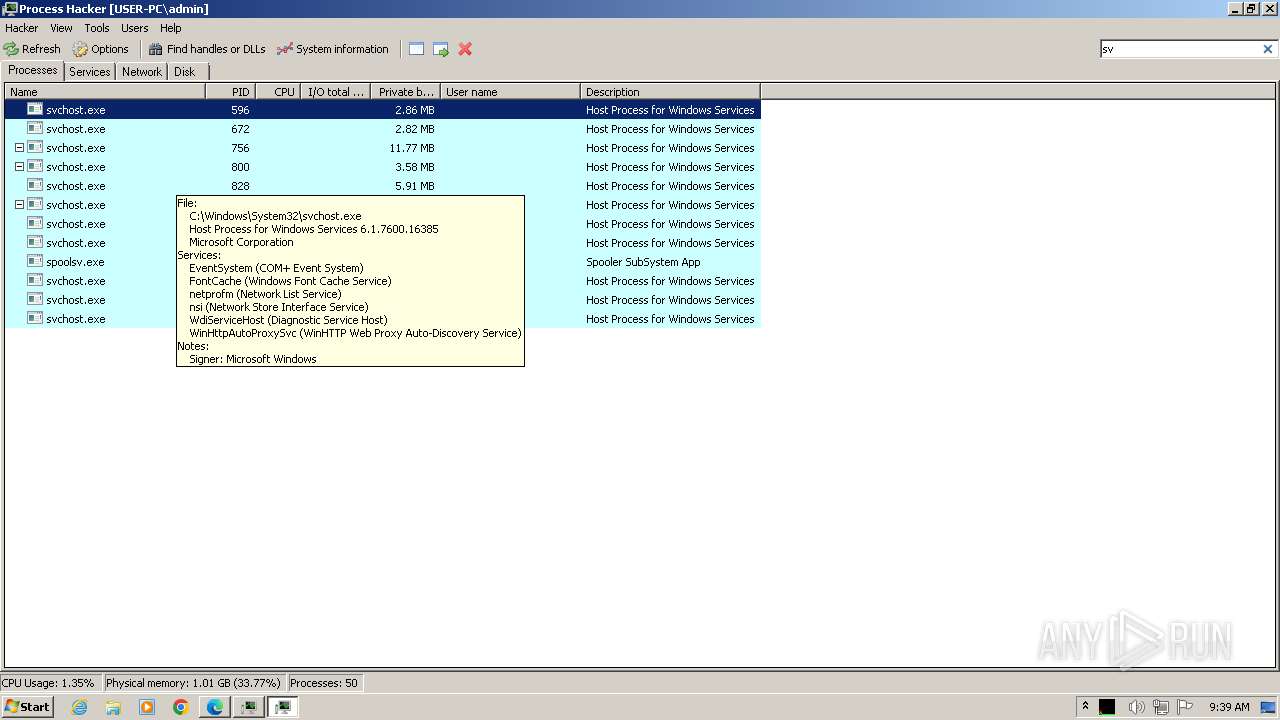The width and height of the screenshot is (1280, 720).
Task: Collapse the svchost.exe node directly below PID 828
Action: pyautogui.click(x=19, y=204)
